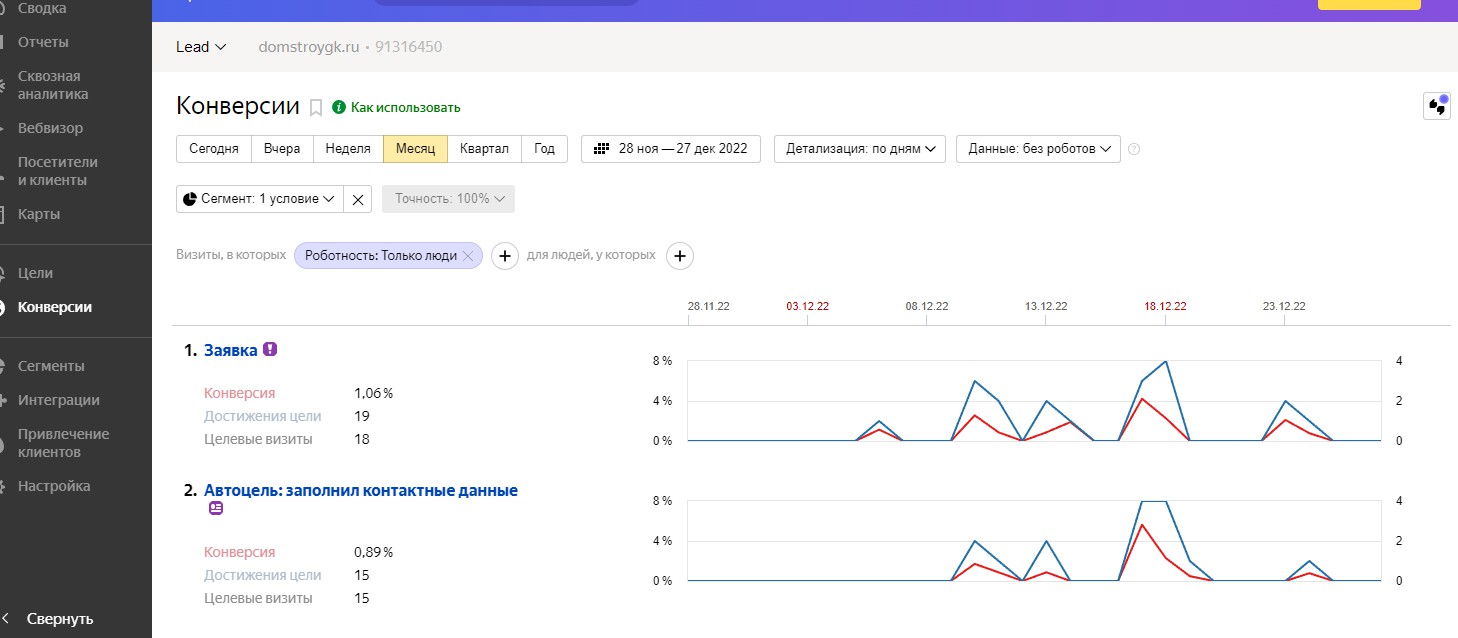Select the Месяц period button
This screenshot has height=638, width=1458.
pos(415,148)
